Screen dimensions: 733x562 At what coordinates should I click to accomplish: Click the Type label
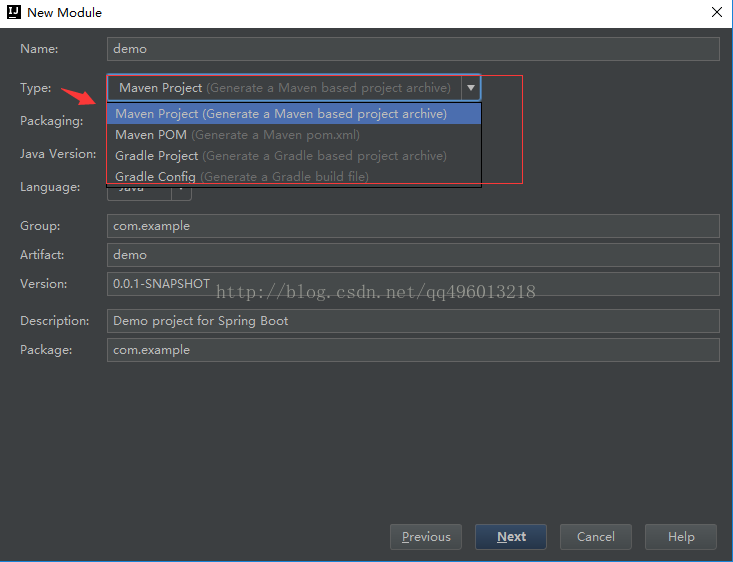36,88
